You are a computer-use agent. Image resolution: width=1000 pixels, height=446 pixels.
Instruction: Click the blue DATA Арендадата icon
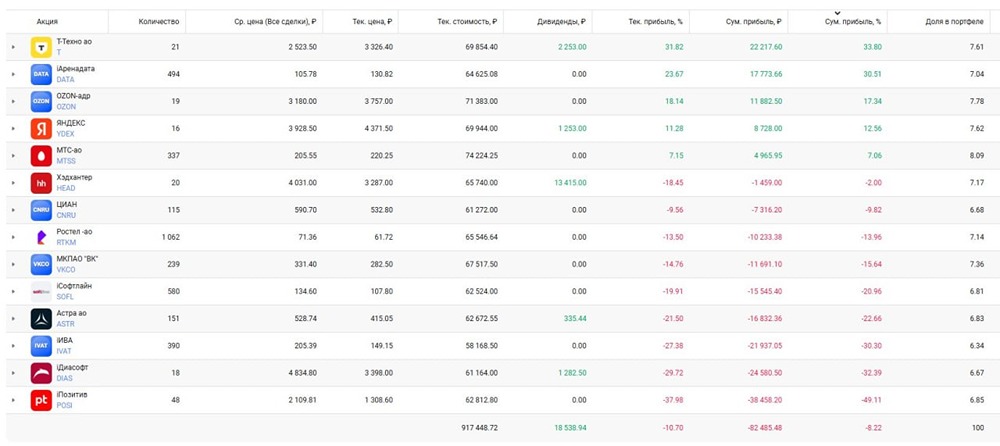click(x=41, y=74)
